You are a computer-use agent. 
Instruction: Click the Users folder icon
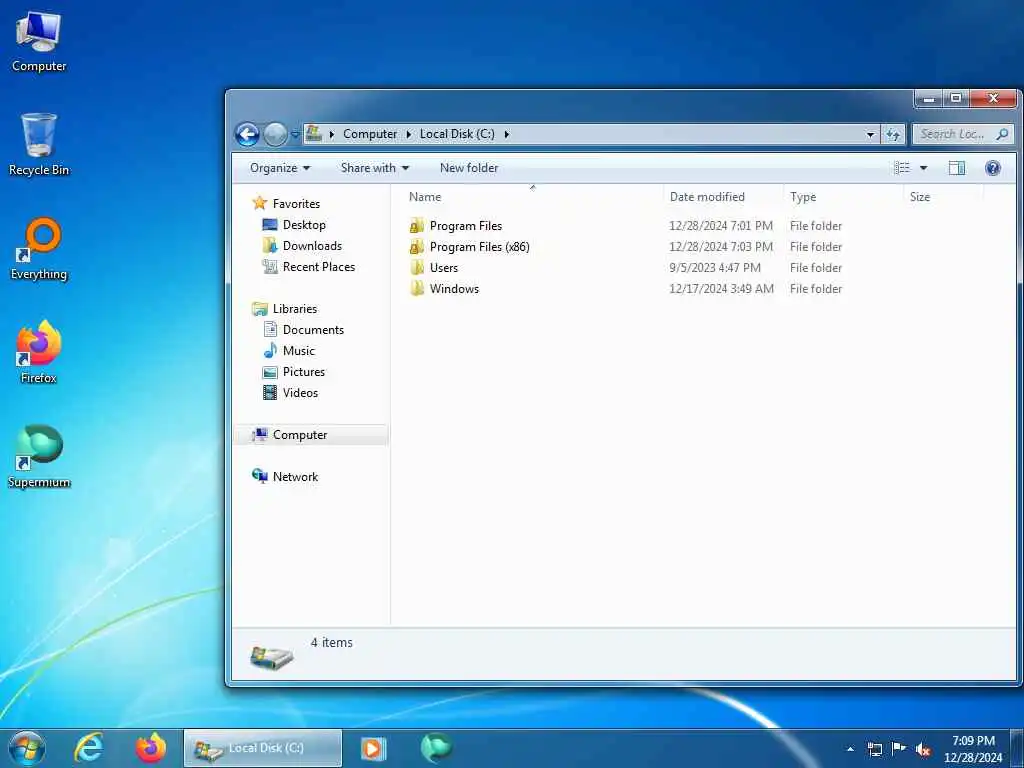tap(417, 268)
